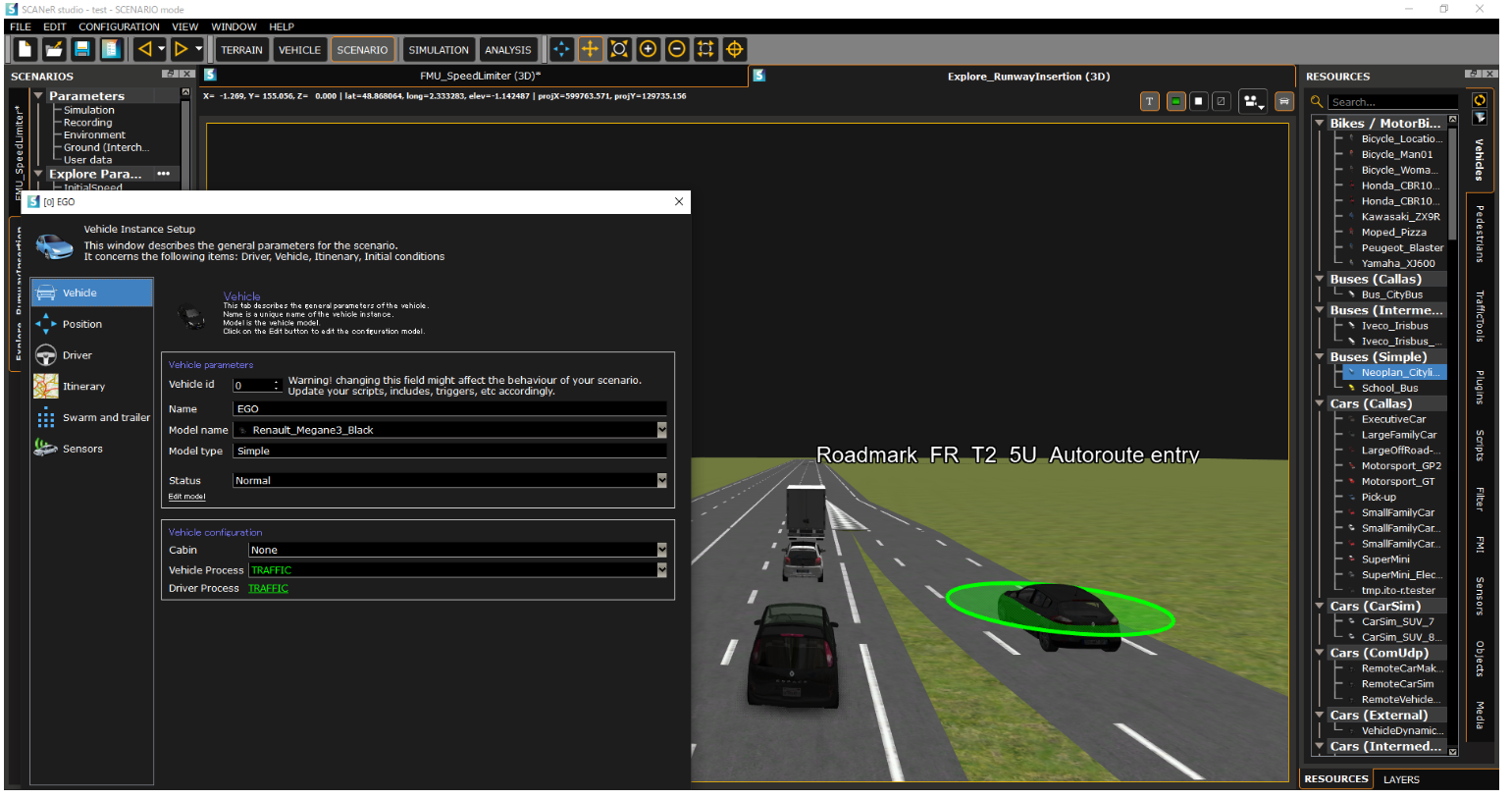Click the new document icon
This screenshot has width=1512, height=799.
pyautogui.click(x=26, y=49)
